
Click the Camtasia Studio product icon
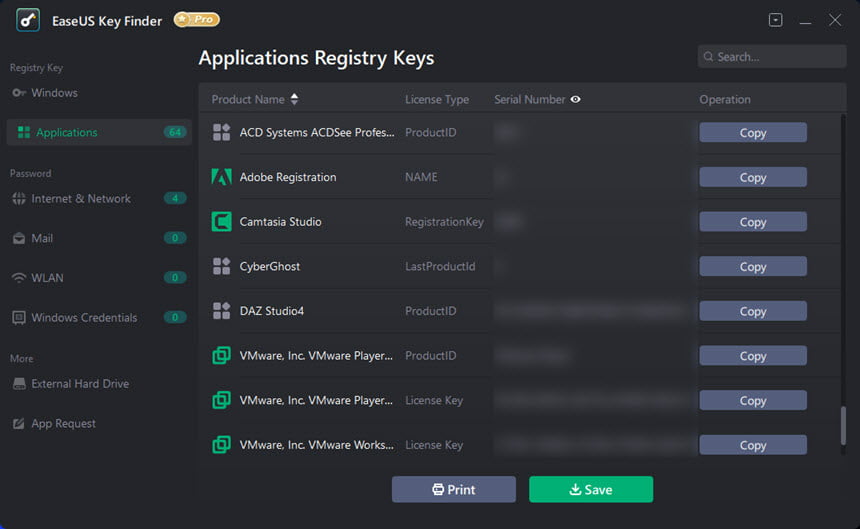point(222,222)
